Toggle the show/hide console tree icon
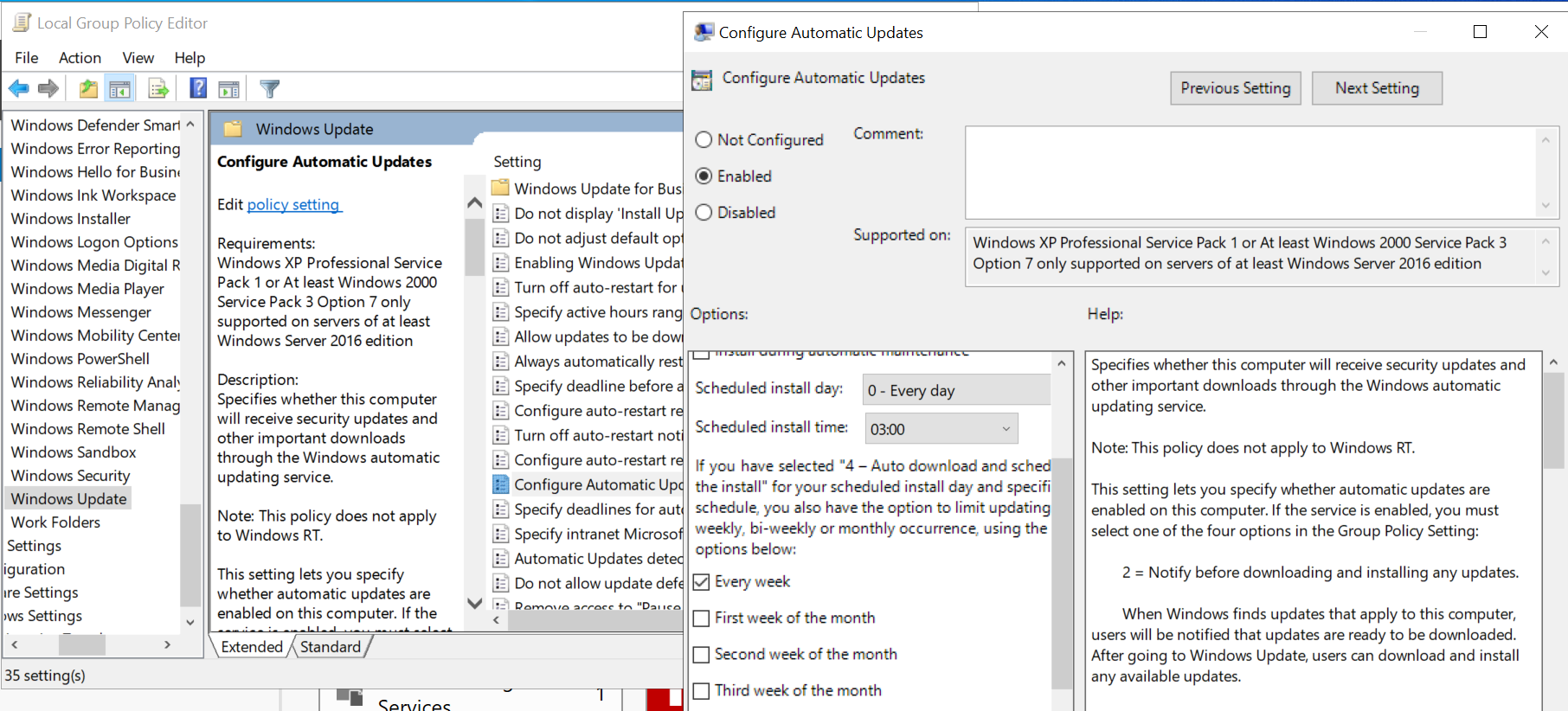Viewport: 1568px width, 711px height. tap(119, 88)
